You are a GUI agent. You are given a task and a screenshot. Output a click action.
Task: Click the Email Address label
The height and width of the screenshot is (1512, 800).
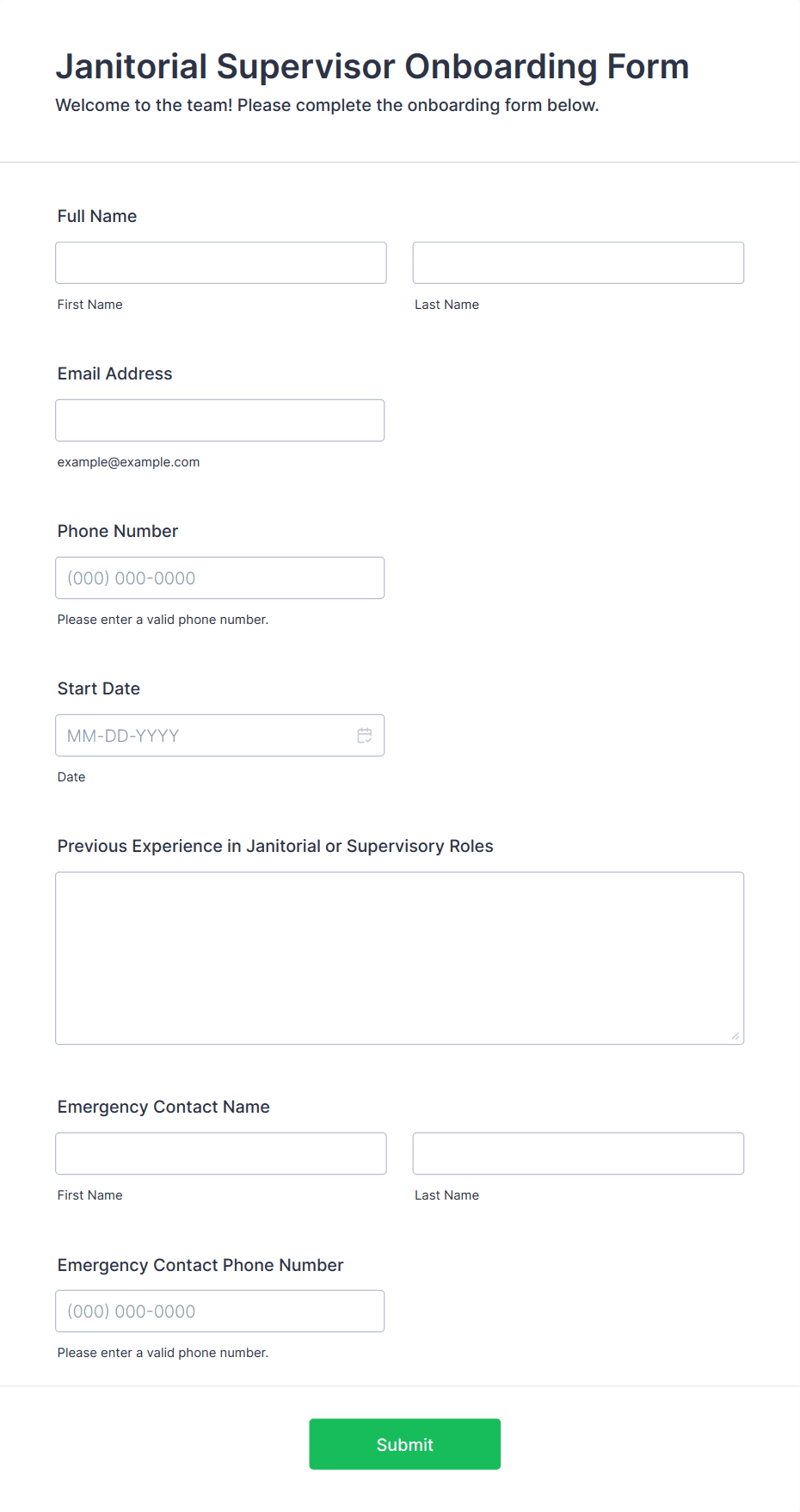pyautogui.click(x=115, y=373)
